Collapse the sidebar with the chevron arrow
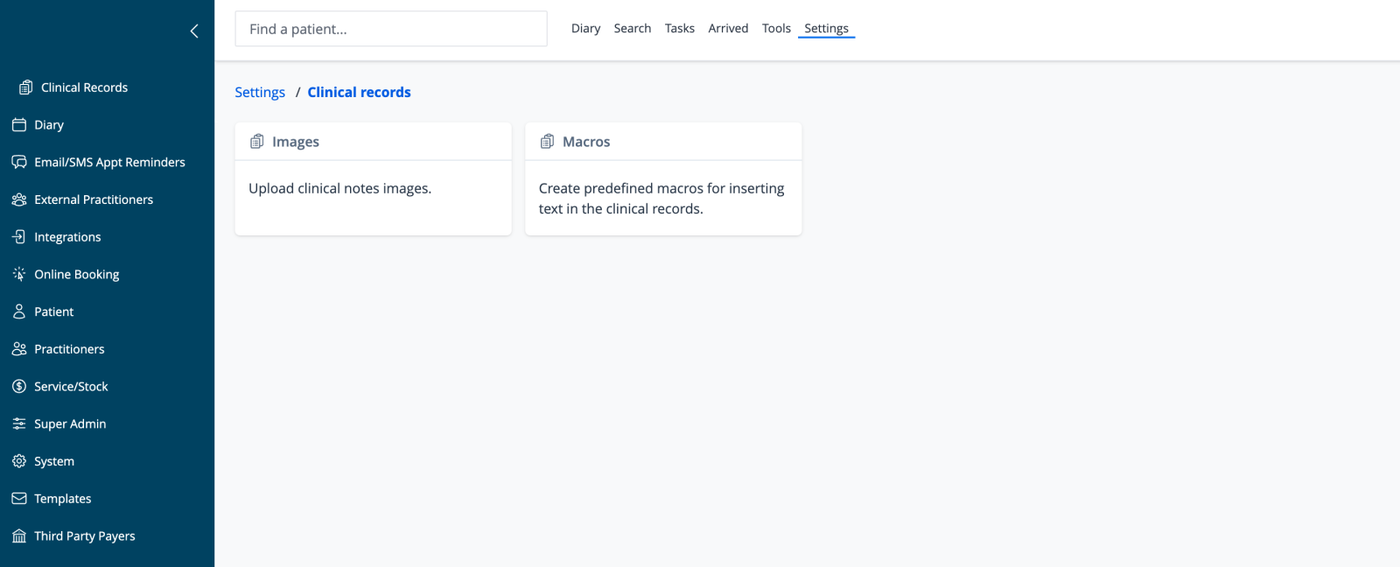The width and height of the screenshot is (1400, 567). tap(194, 31)
